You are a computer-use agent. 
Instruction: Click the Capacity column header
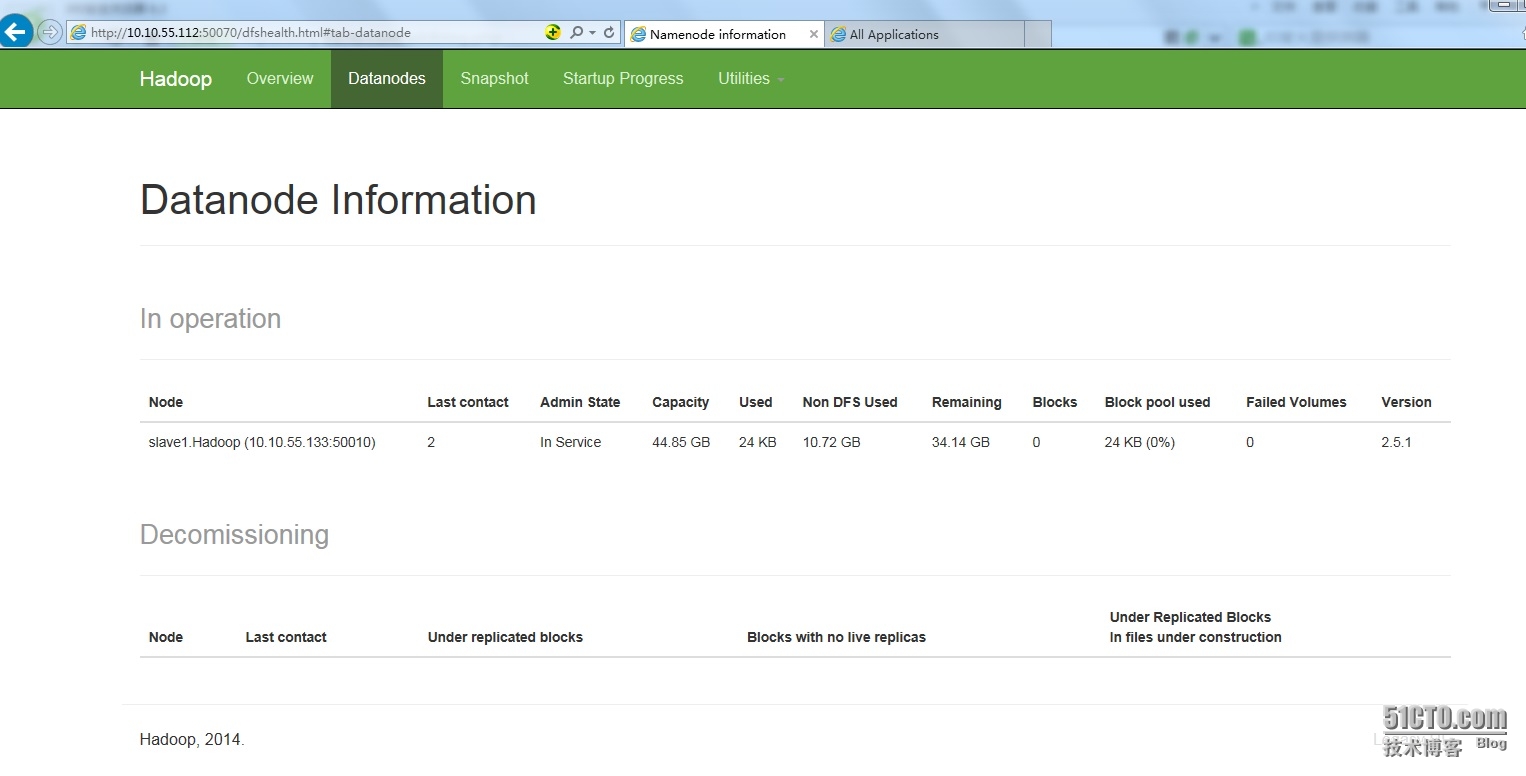point(680,402)
